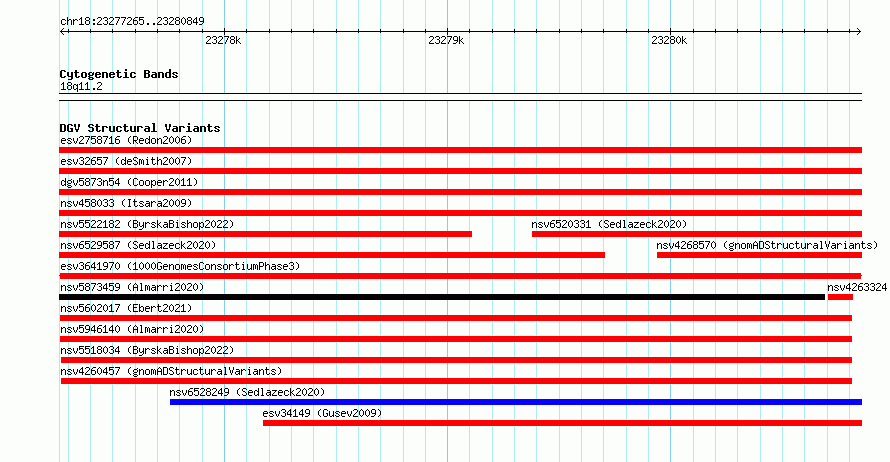Open the nsv6520331 (Sedlazeck2020) label
The width and height of the screenshot is (890, 462).
click(x=609, y=224)
